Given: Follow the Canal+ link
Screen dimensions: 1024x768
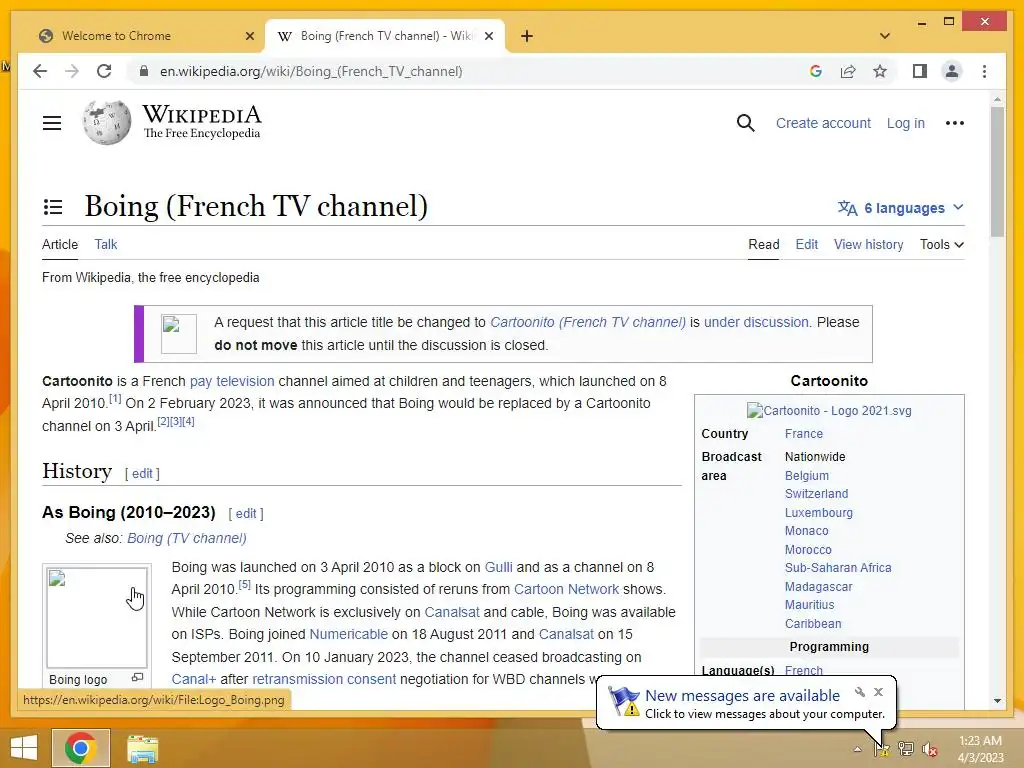Looking at the screenshot, I should (193, 679).
